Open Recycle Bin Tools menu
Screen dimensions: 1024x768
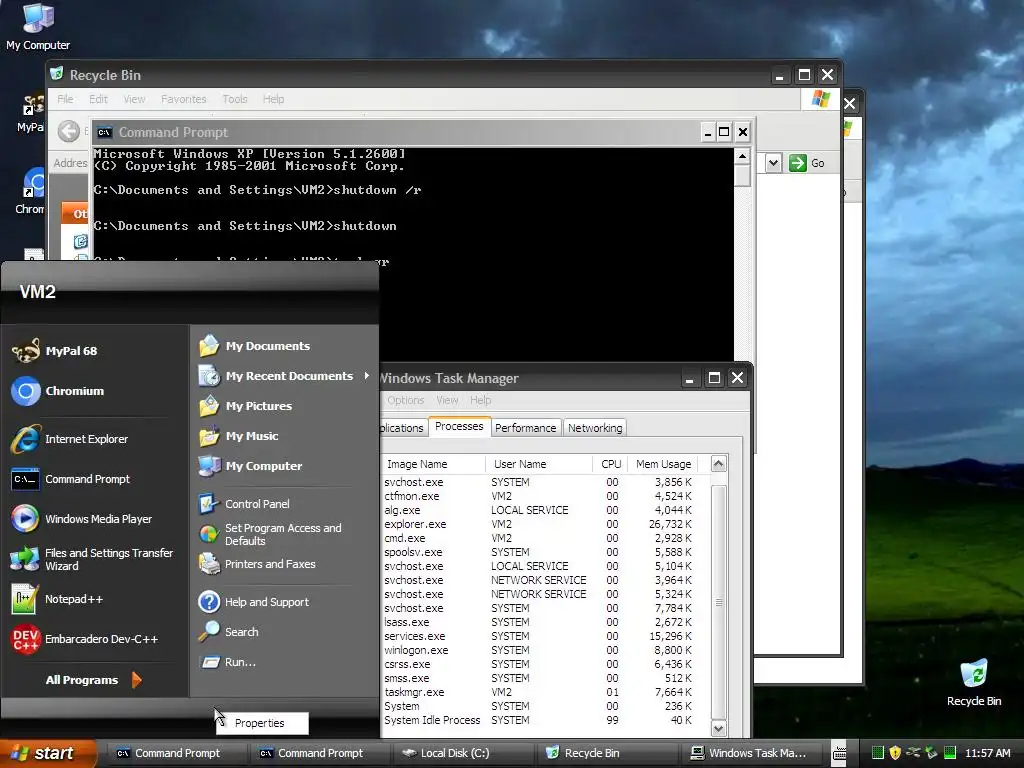click(x=234, y=99)
